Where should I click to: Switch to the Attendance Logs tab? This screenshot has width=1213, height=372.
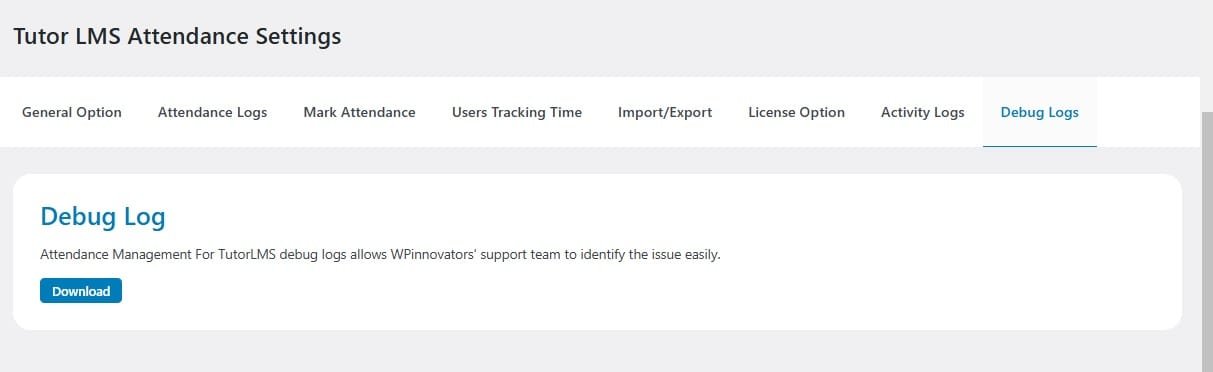212,112
